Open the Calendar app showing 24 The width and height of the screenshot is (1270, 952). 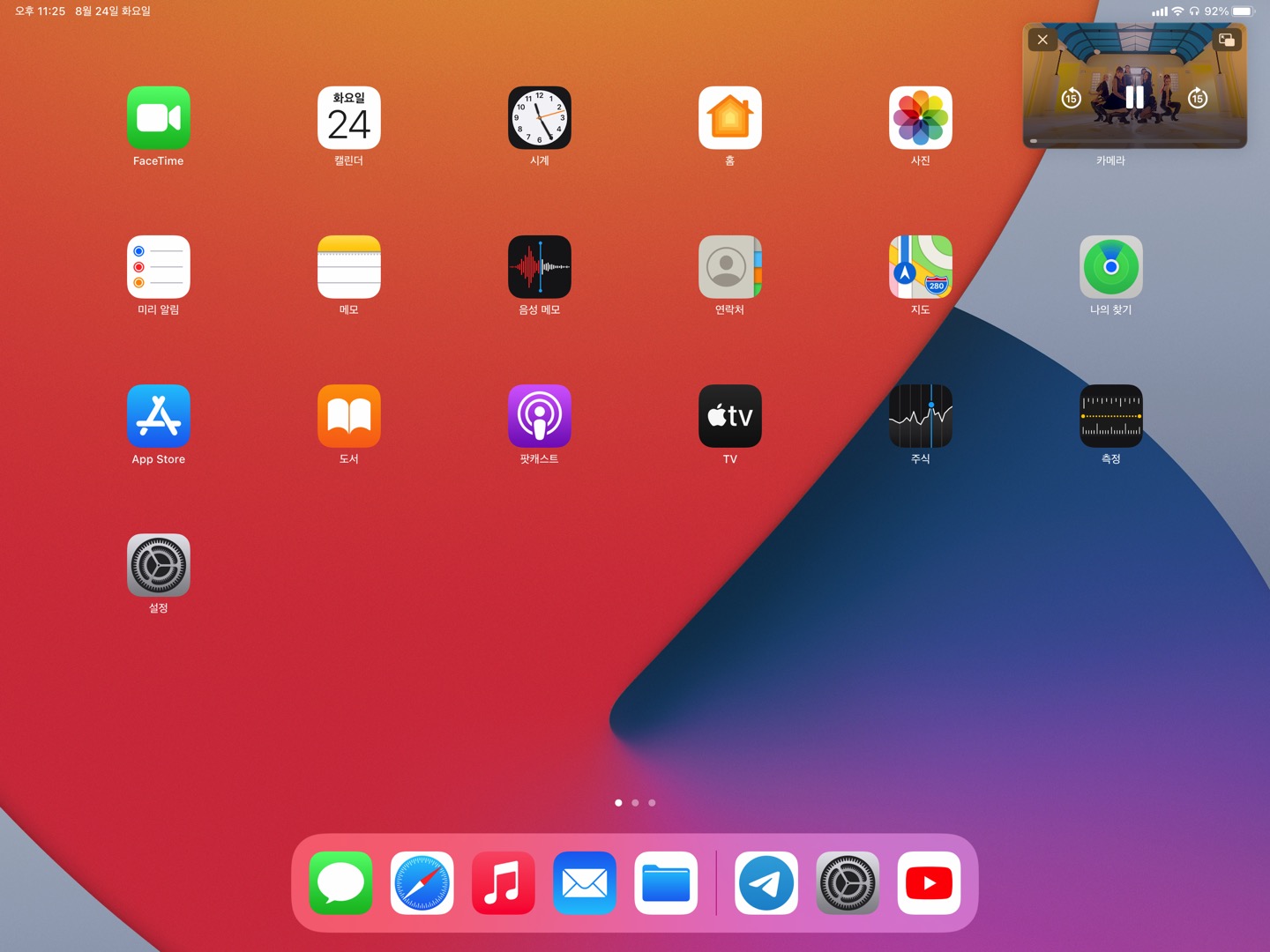point(349,118)
